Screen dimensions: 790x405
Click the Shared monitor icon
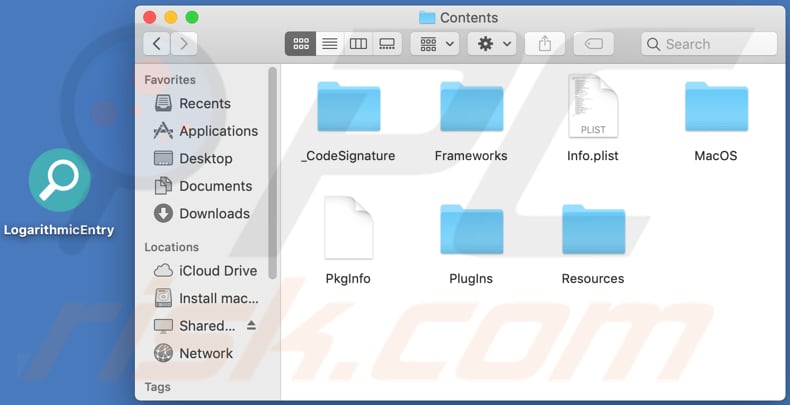pyautogui.click(x=163, y=326)
